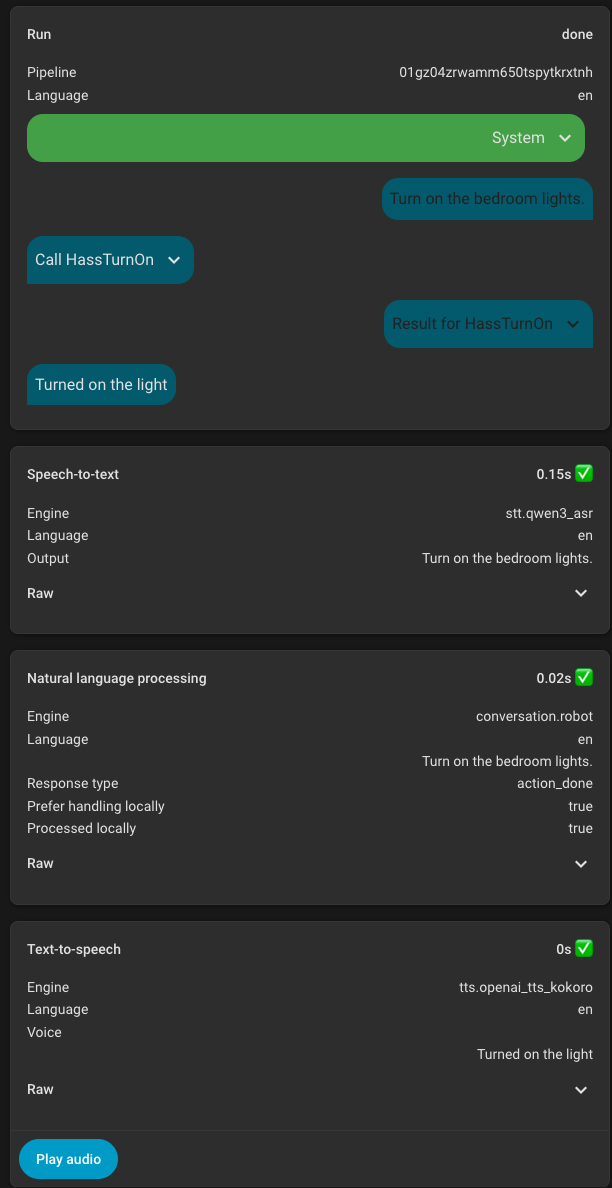This screenshot has height=1188, width=612.
Task: Click the Result for HassTurnOn label
Action: (472, 324)
